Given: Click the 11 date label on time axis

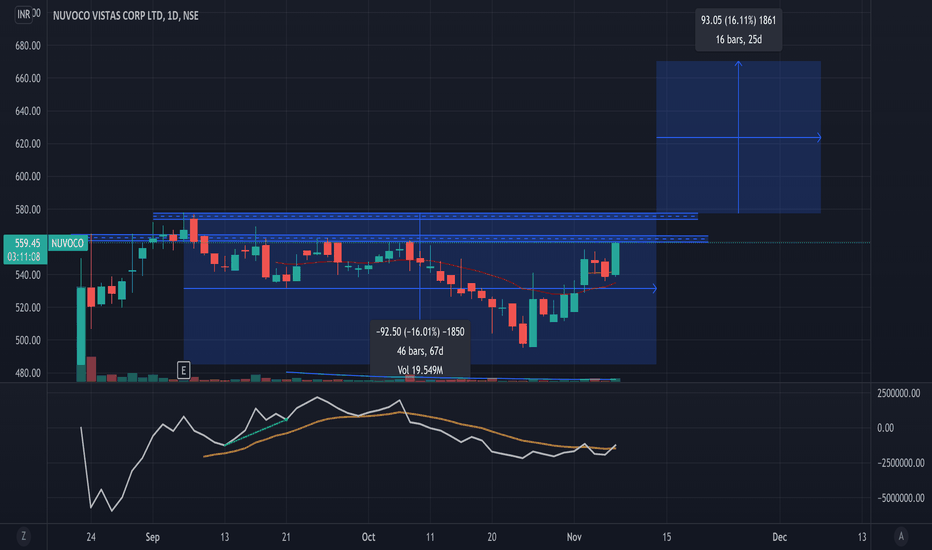Looking at the screenshot, I should pyautogui.click(x=430, y=537).
